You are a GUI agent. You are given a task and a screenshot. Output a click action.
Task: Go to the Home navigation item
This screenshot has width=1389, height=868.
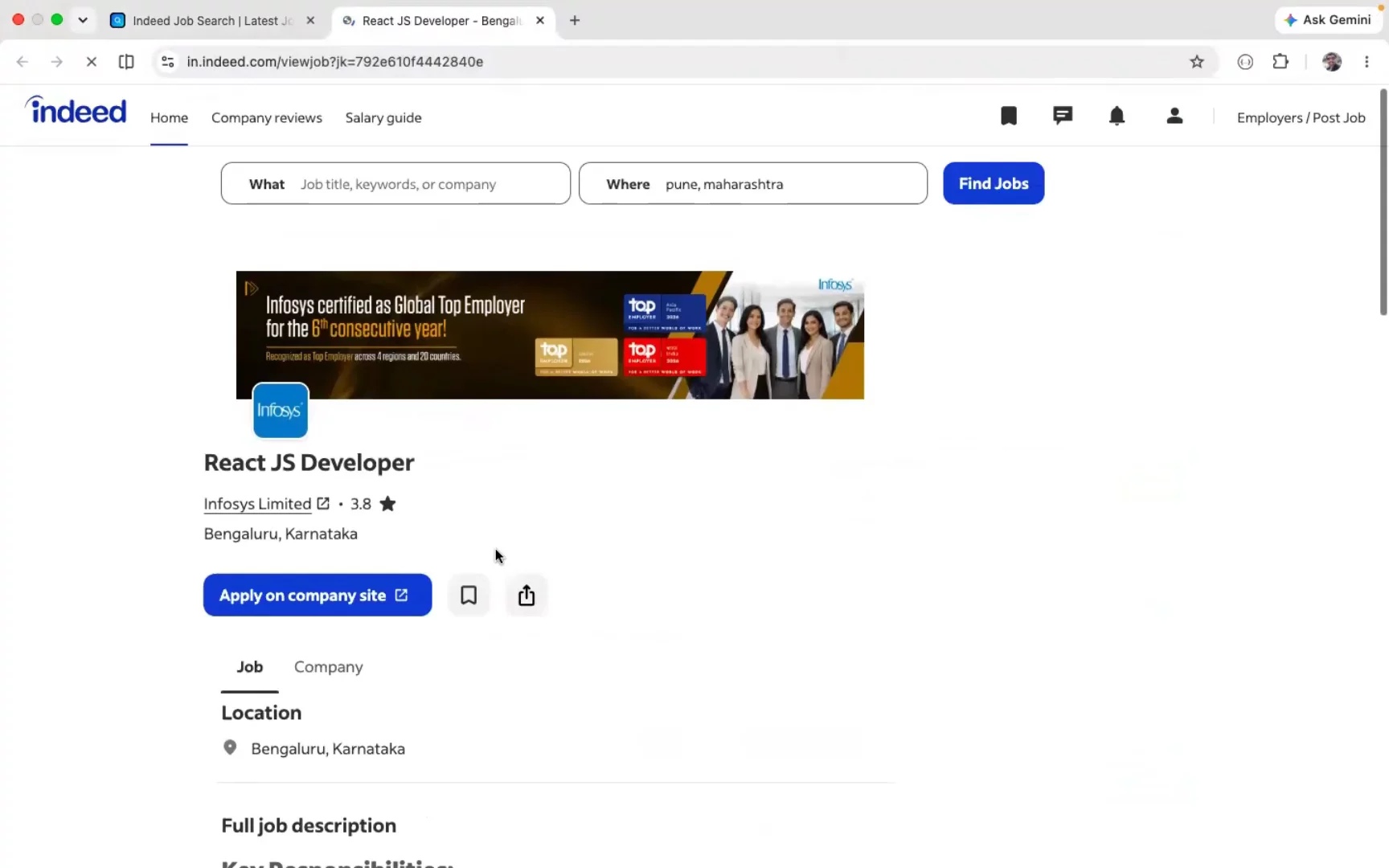click(x=169, y=117)
